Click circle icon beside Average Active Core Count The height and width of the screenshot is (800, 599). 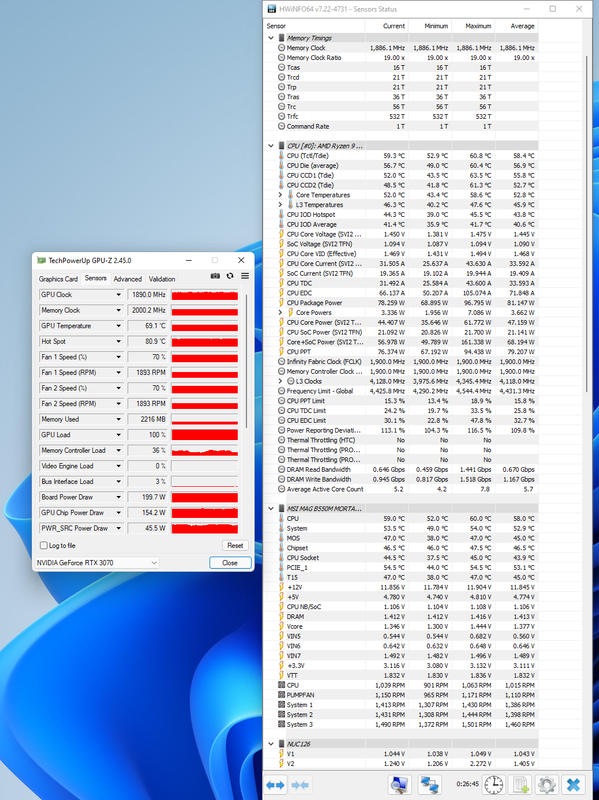click(281, 489)
